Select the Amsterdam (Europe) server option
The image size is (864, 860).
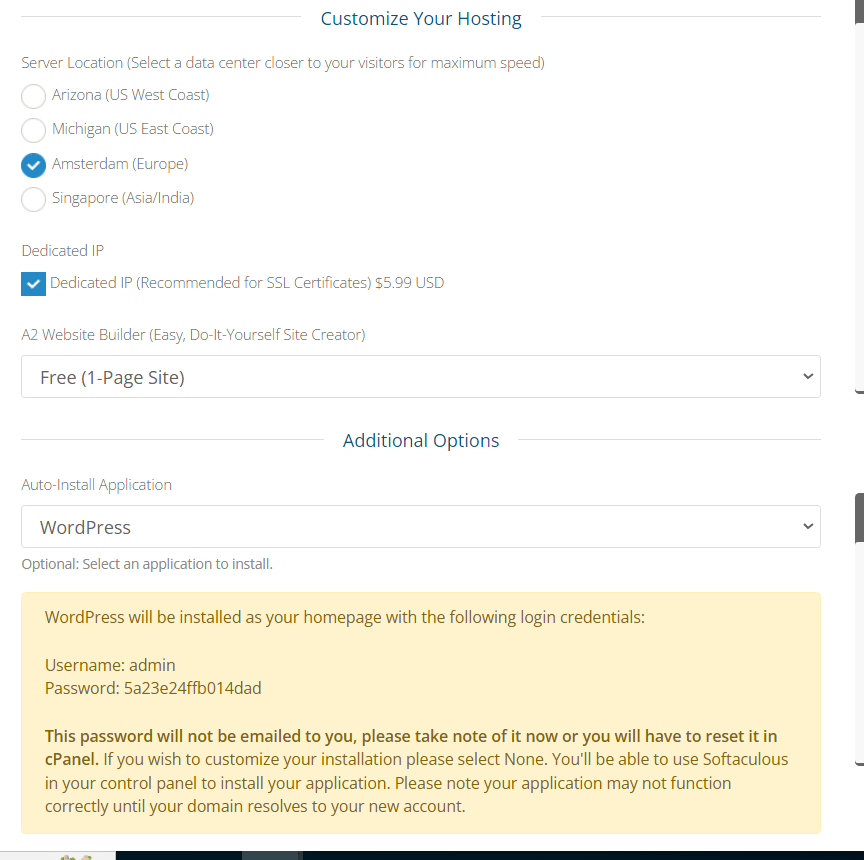pyautogui.click(x=33, y=164)
